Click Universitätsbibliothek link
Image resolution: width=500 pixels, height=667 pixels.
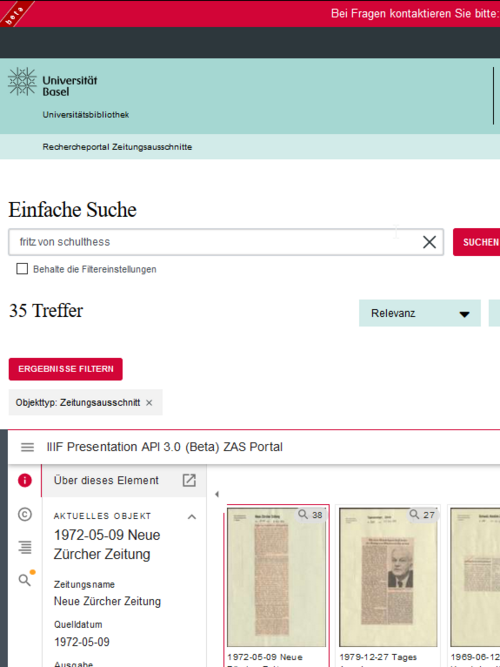coord(86,114)
